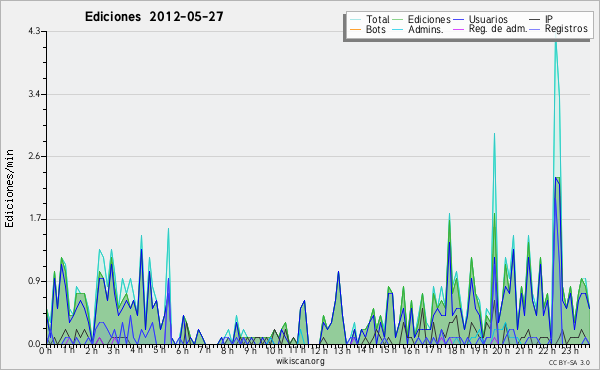Viewport: 600px width, 370px height.
Task: Click the Total peak near 18 h
Action: click(449, 214)
